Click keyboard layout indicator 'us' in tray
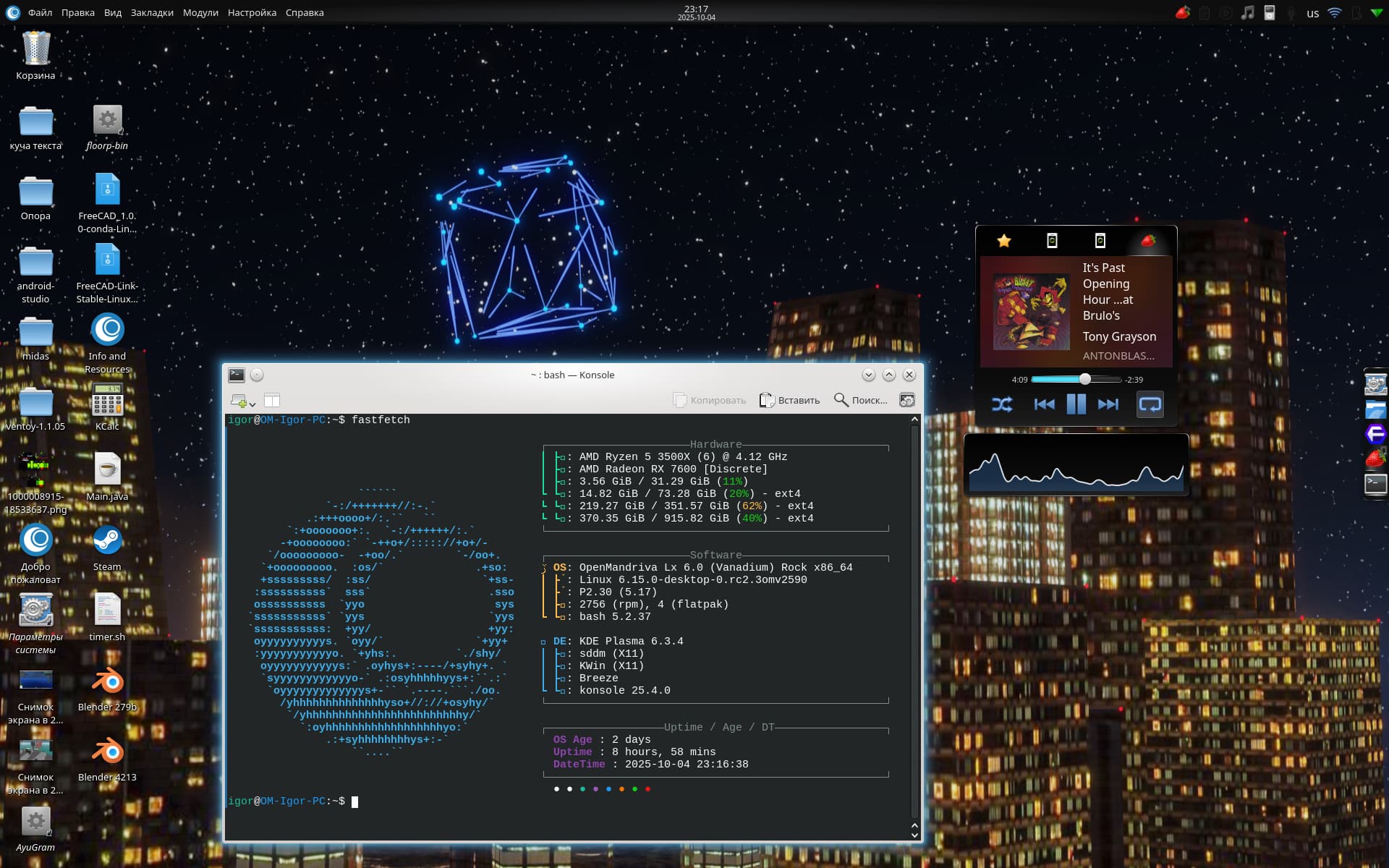The image size is (1389, 868). tap(1312, 13)
